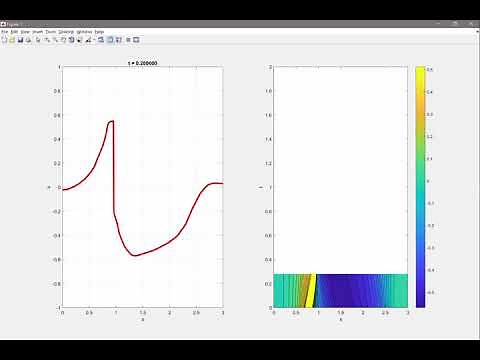This screenshot has width=480, height=360.
Task: Click the Open File toolbar icon
Action: [12, 40]
